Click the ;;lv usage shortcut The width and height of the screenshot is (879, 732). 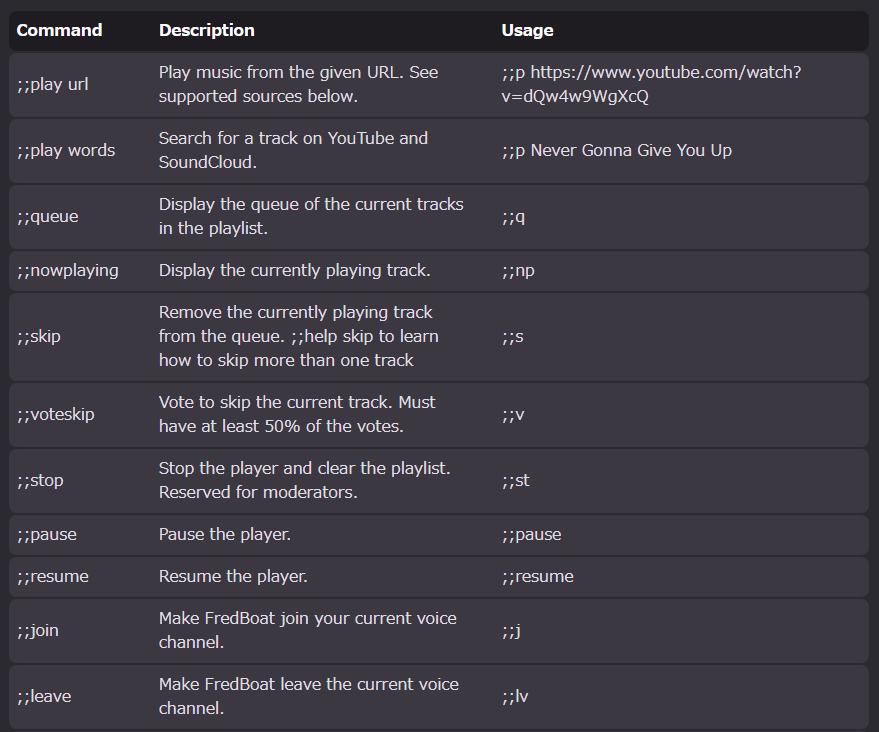coord(515,697)
